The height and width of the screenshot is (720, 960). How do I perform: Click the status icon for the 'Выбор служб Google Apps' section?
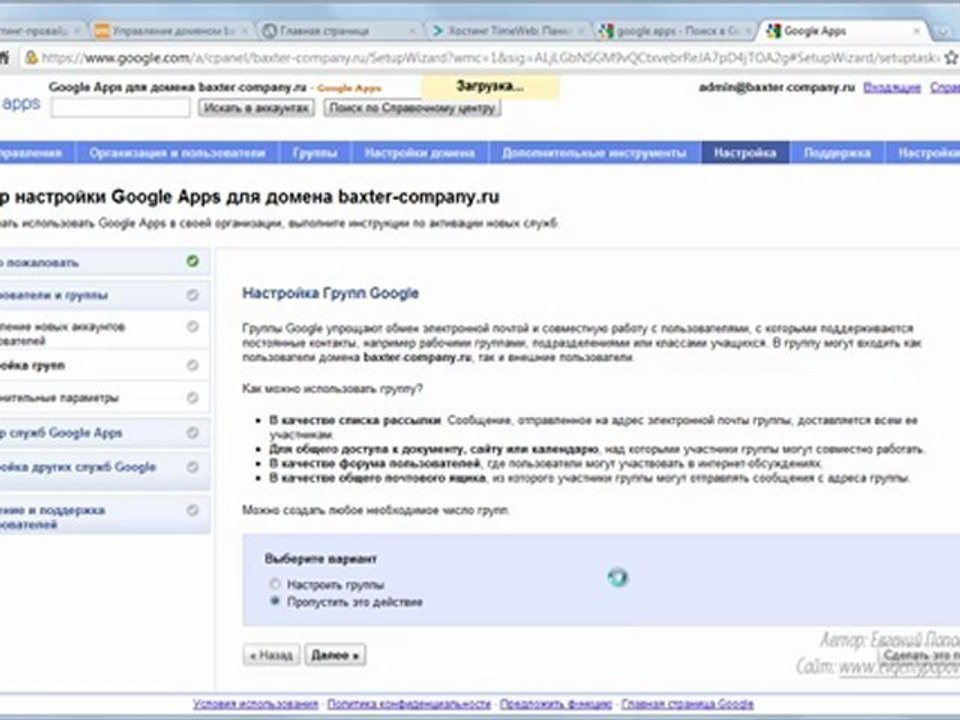click(x=192, y=433)
